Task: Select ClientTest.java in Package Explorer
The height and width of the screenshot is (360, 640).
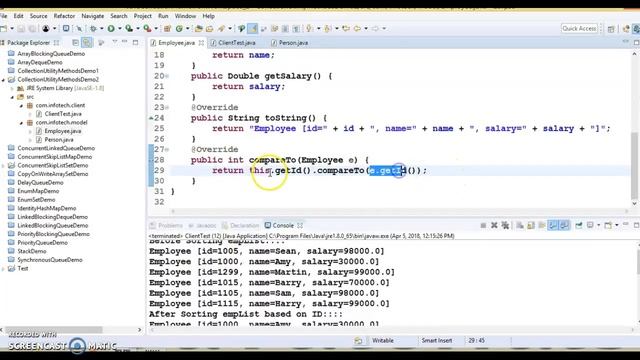Action: [x=63, y=114]
